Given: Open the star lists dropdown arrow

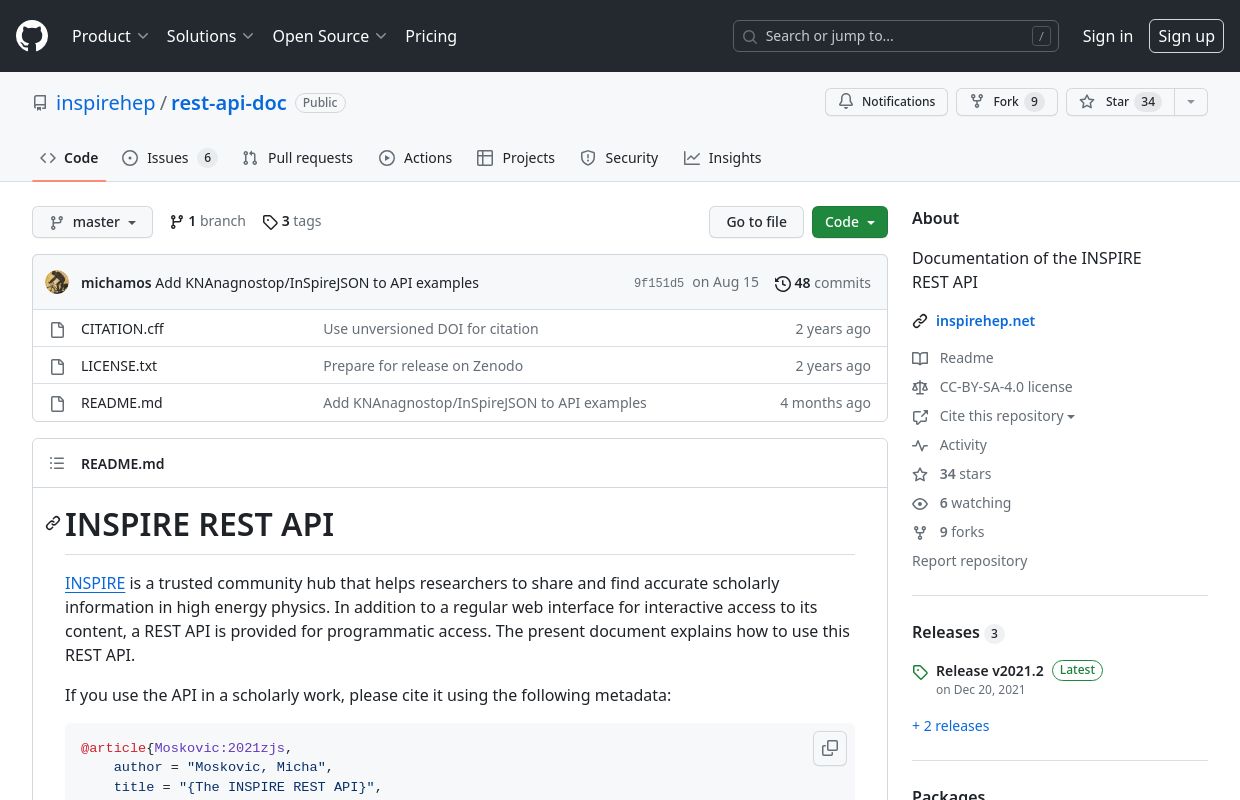Looking at the screenshot, I should coord(1190,102).
